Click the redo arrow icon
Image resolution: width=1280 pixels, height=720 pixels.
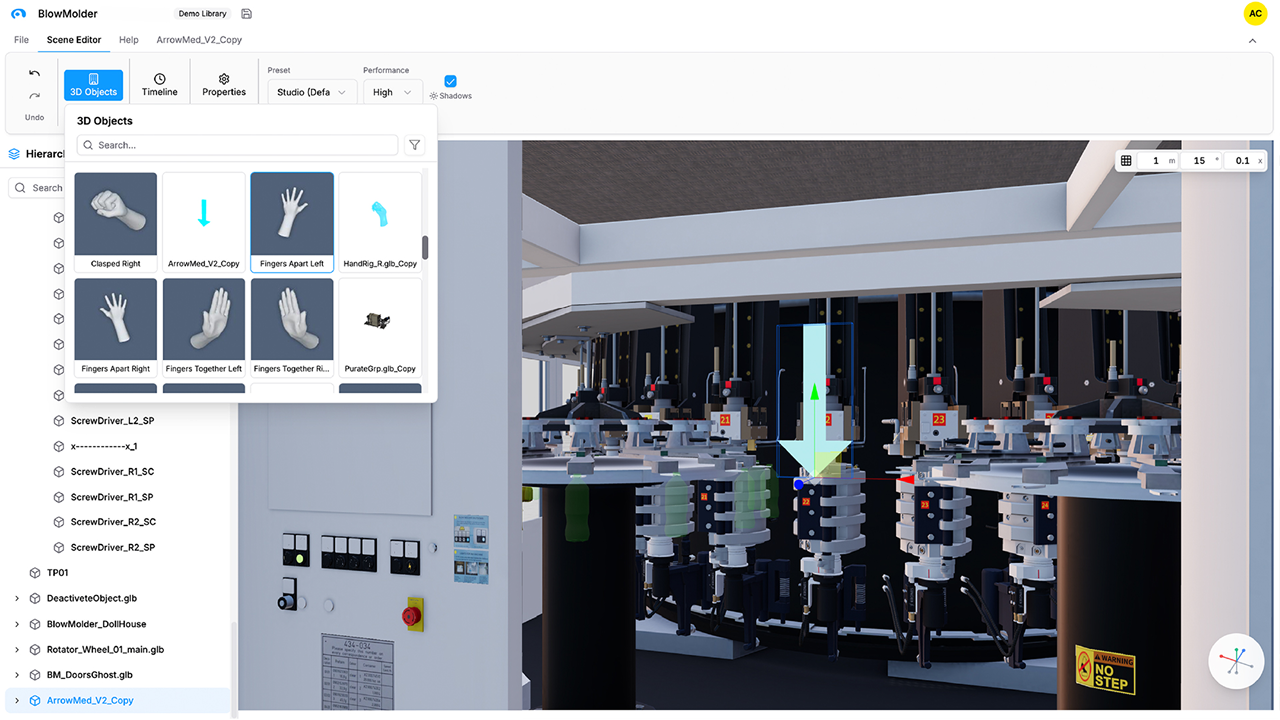point(34,96)
